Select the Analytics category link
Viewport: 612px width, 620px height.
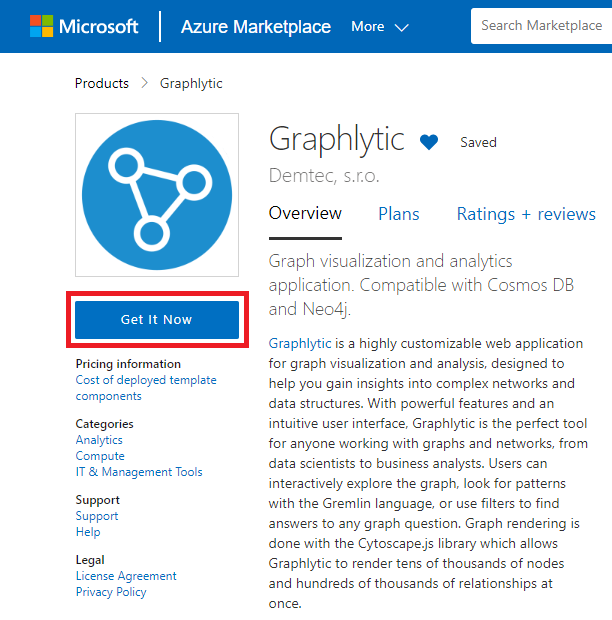tap(99, 440)
